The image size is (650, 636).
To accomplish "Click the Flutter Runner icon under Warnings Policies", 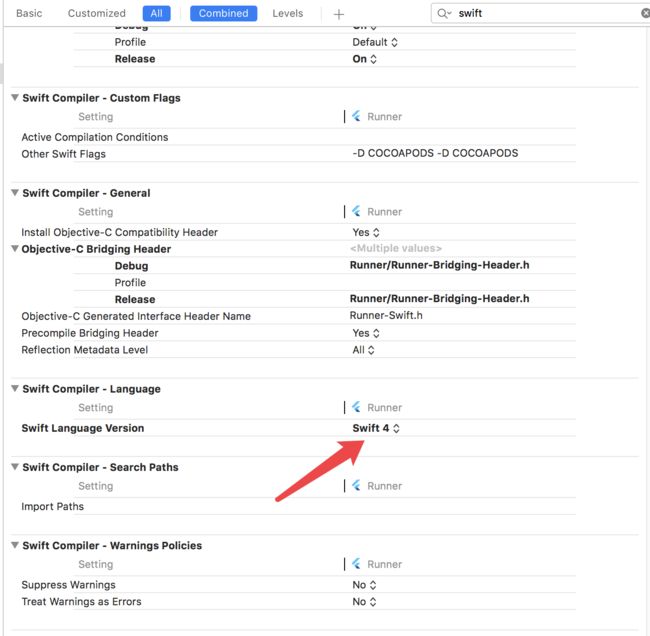I will coord(356,563).
